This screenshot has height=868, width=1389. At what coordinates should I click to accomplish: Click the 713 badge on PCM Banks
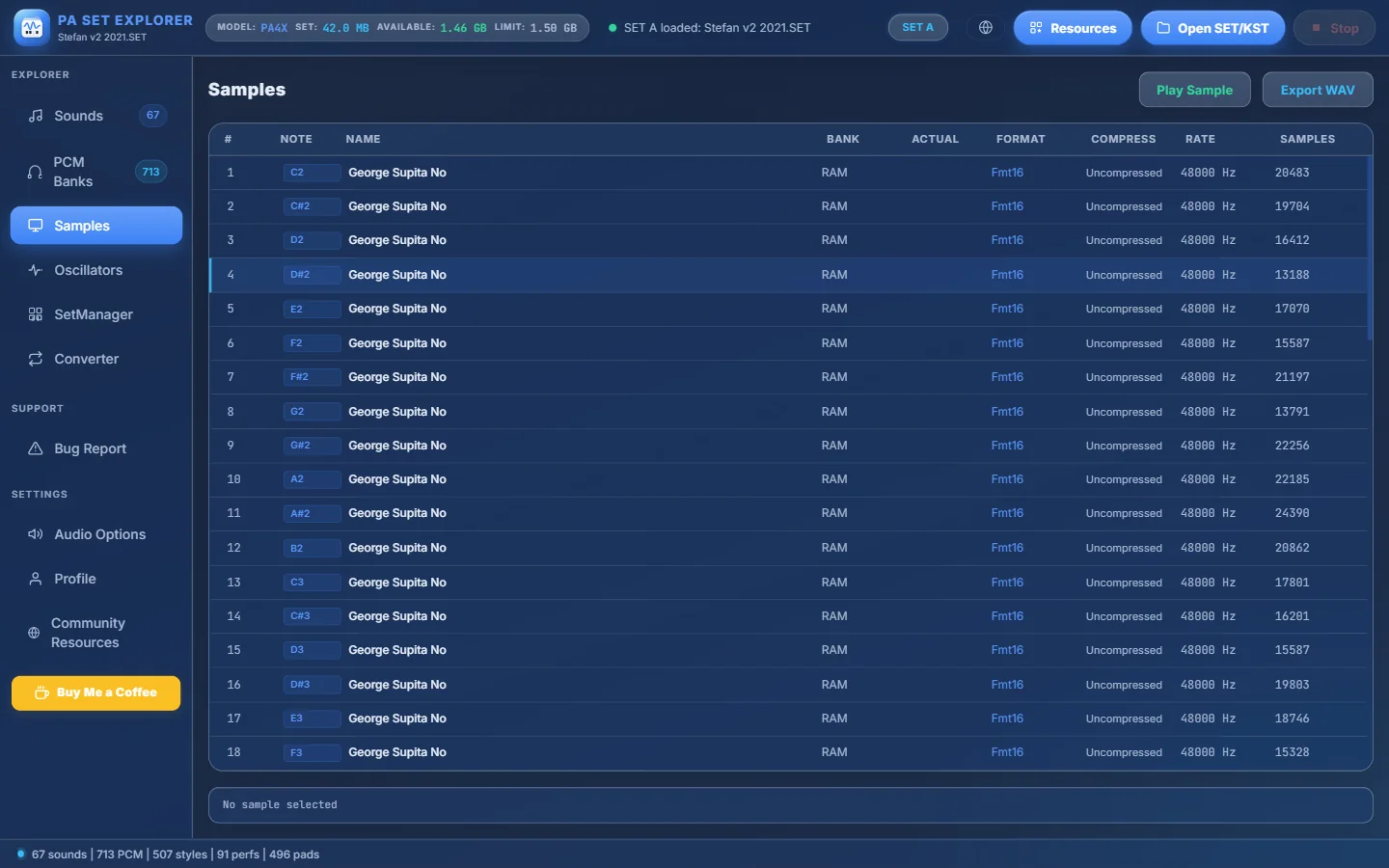150,172
